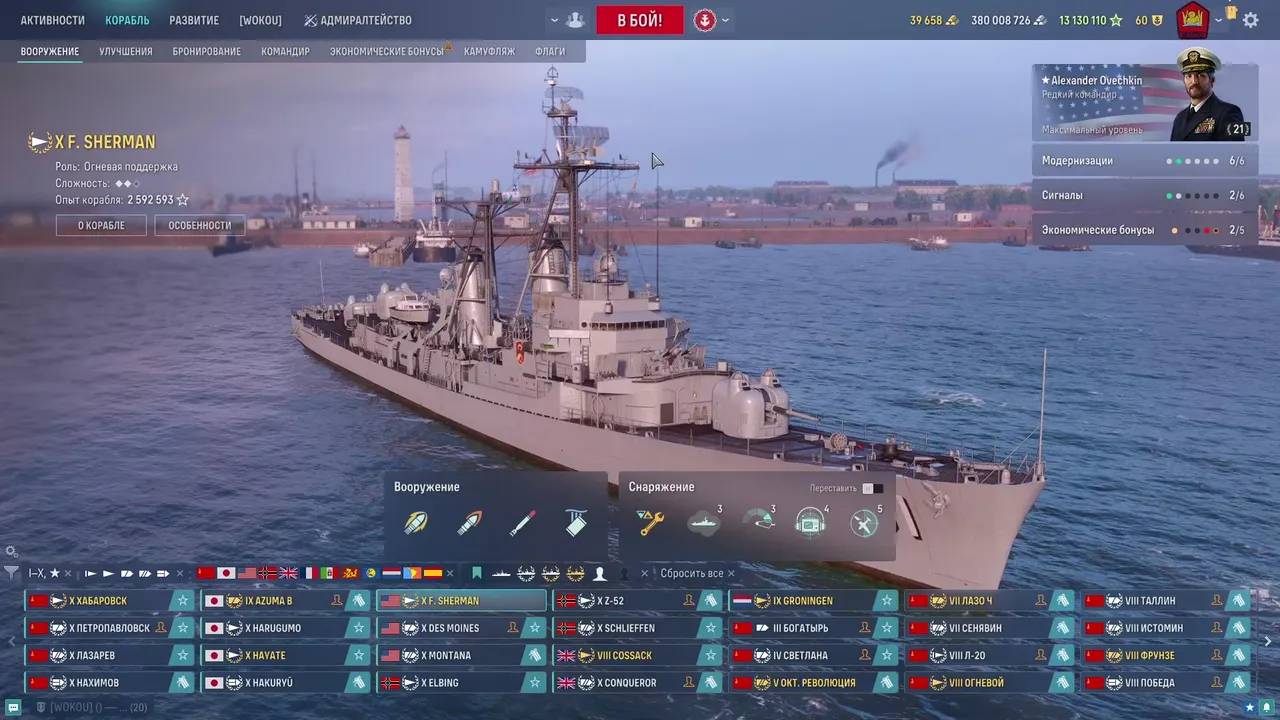Expand Экономические бонусы summary row

click(1144, 230)
